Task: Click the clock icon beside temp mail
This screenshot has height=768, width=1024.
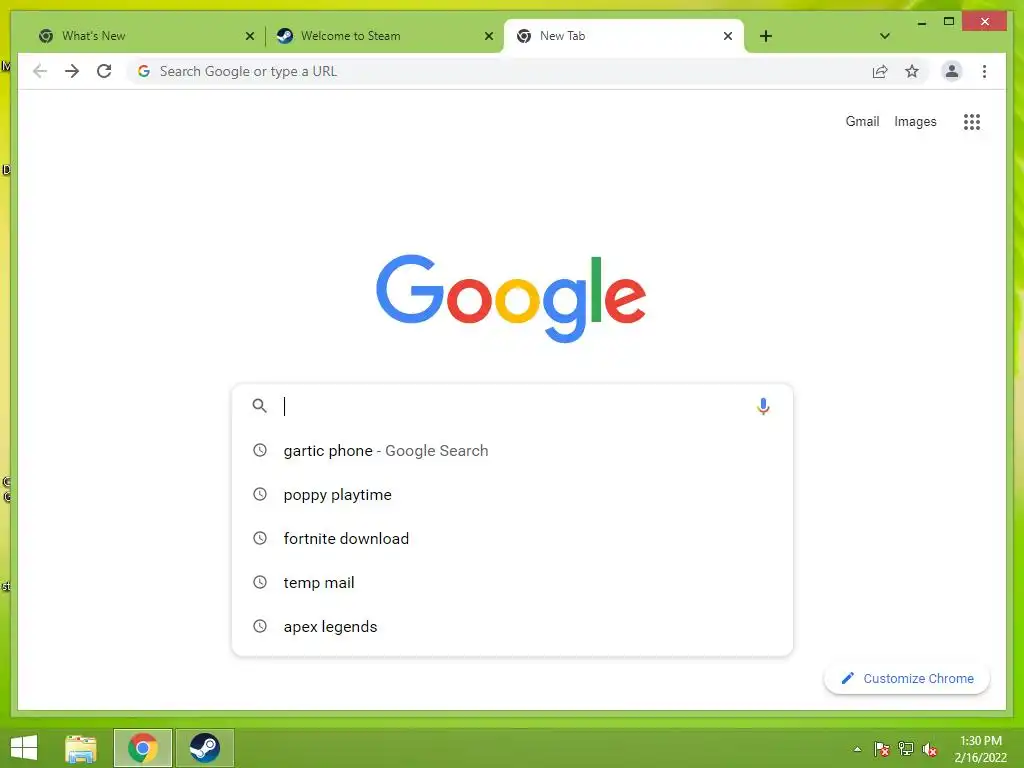Action: 260,582
